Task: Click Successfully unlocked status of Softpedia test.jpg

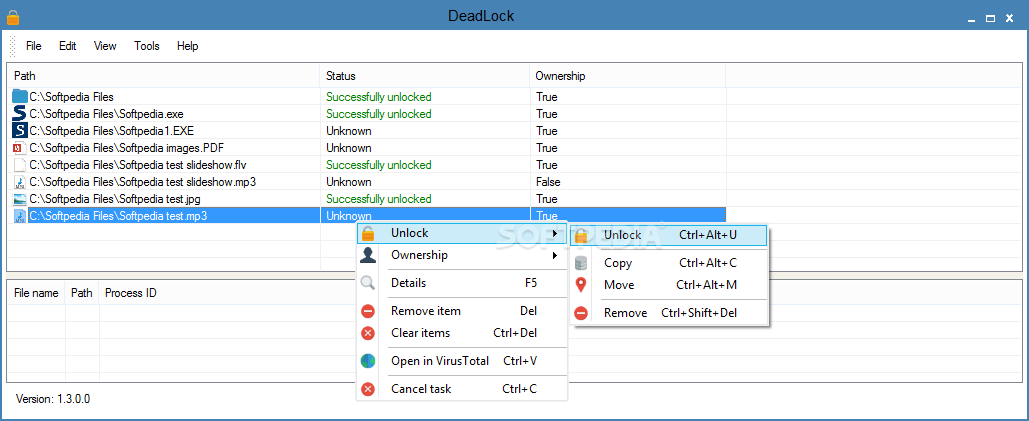Action: pyautogui.click(x=379, y=199)
